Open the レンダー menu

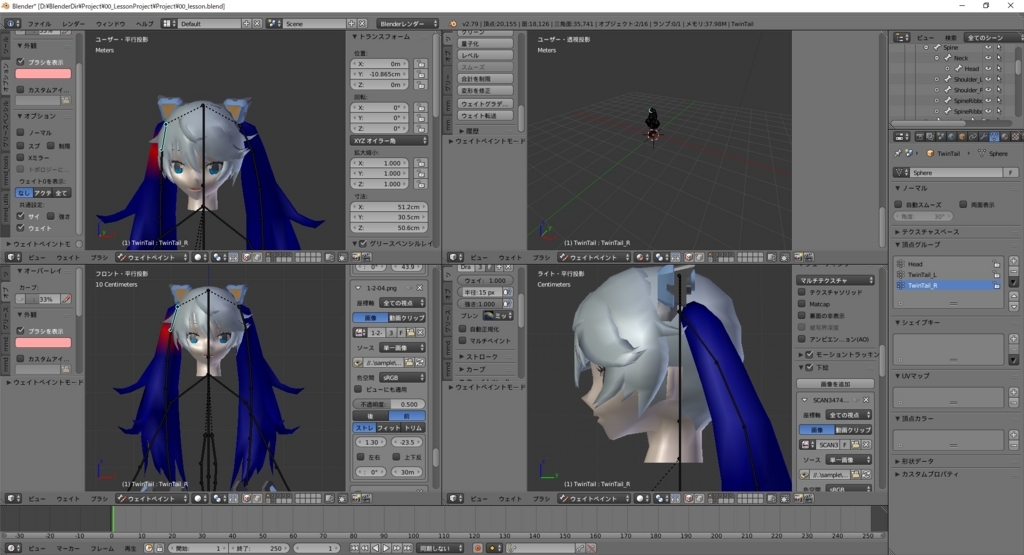(x=73, y=24)
